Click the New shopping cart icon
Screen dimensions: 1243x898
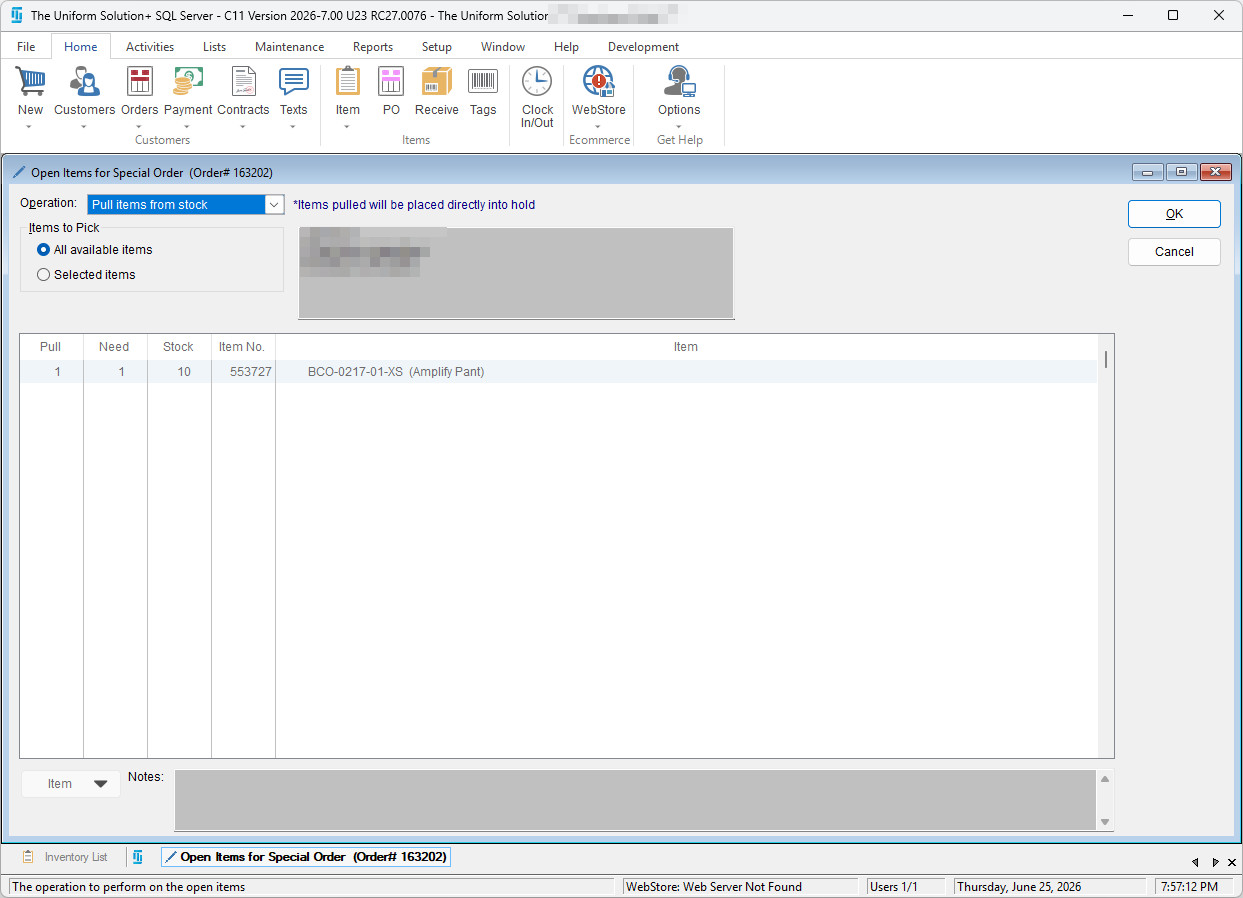(30, 82)
